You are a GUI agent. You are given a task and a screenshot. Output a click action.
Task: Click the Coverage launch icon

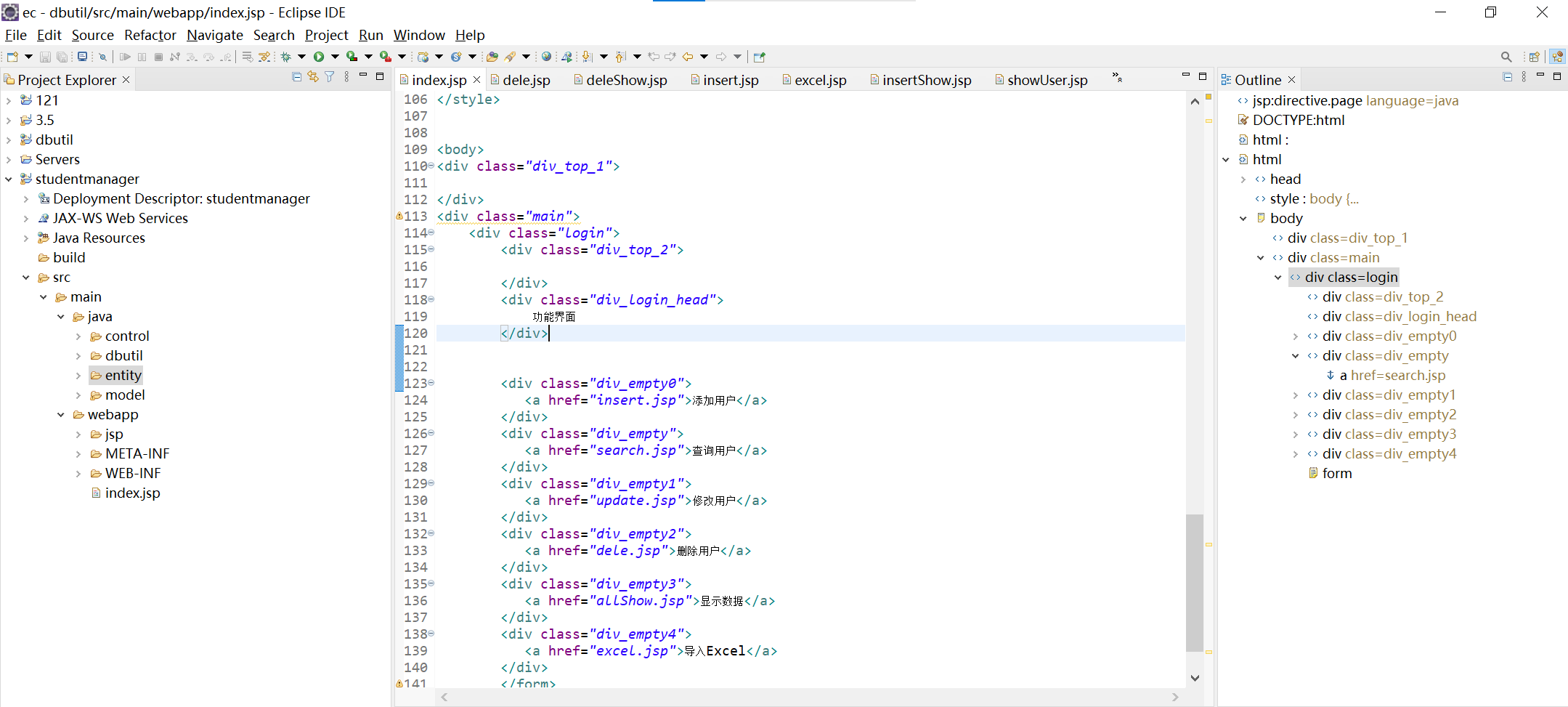coord(352,57)
